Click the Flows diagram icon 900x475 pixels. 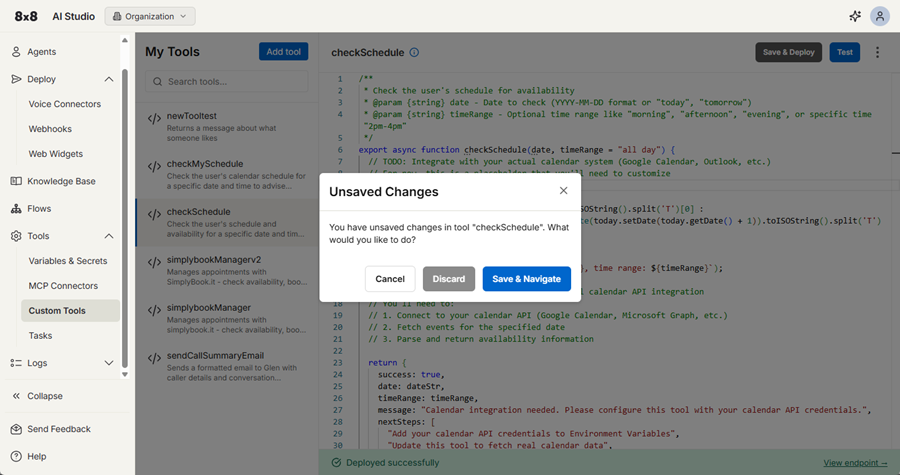coord(16,209)
